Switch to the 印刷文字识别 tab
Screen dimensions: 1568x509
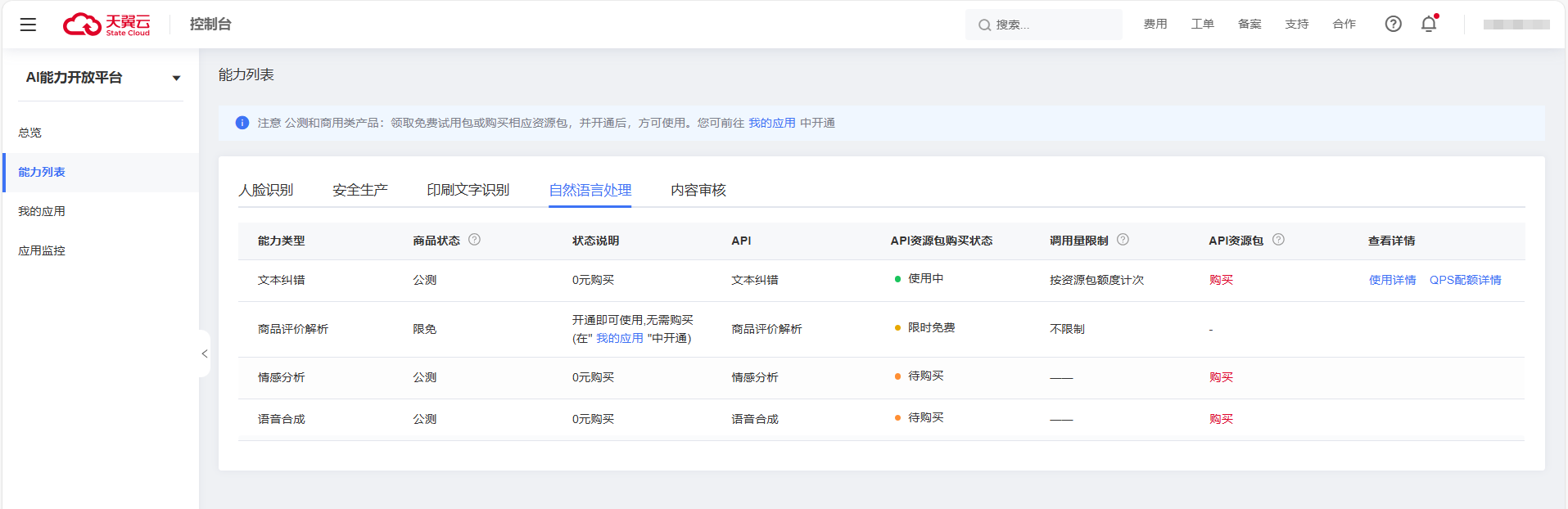pos(468,190)
